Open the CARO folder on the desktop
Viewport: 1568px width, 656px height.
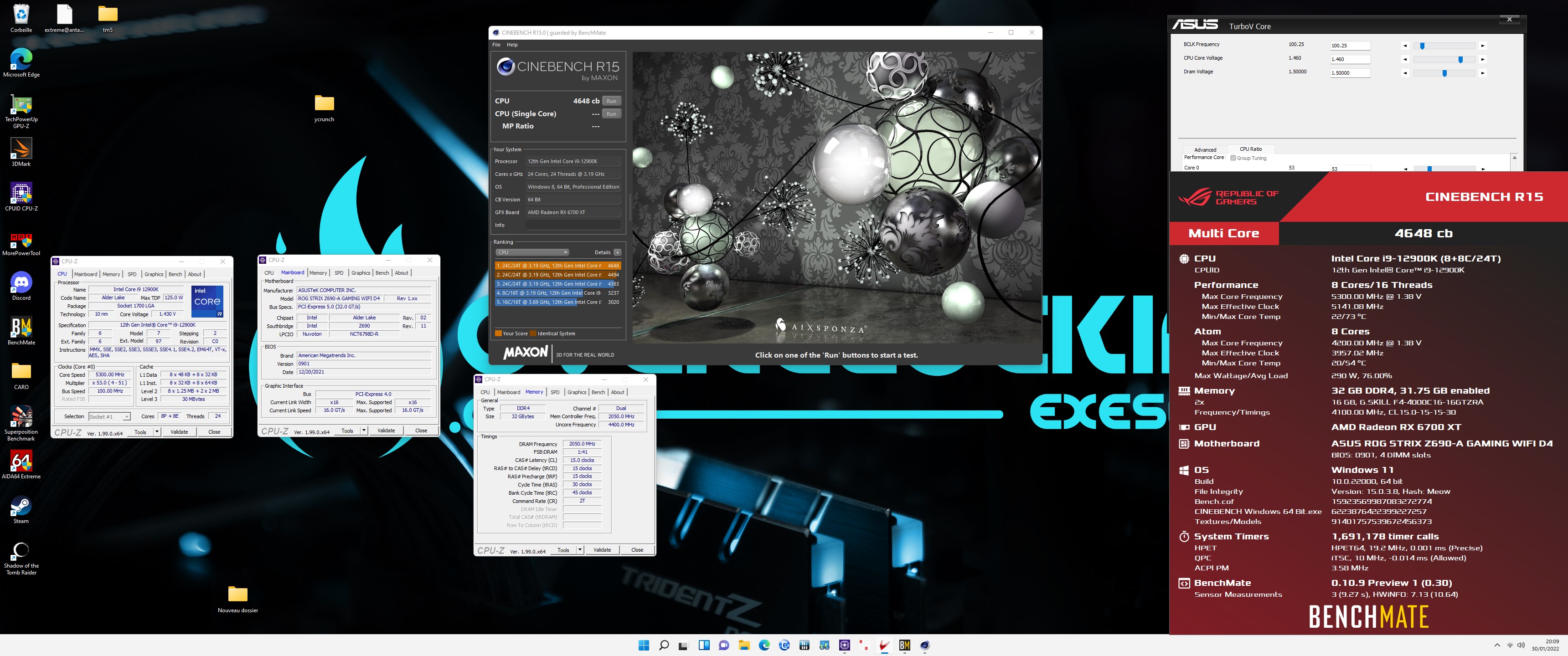point(21,375)
